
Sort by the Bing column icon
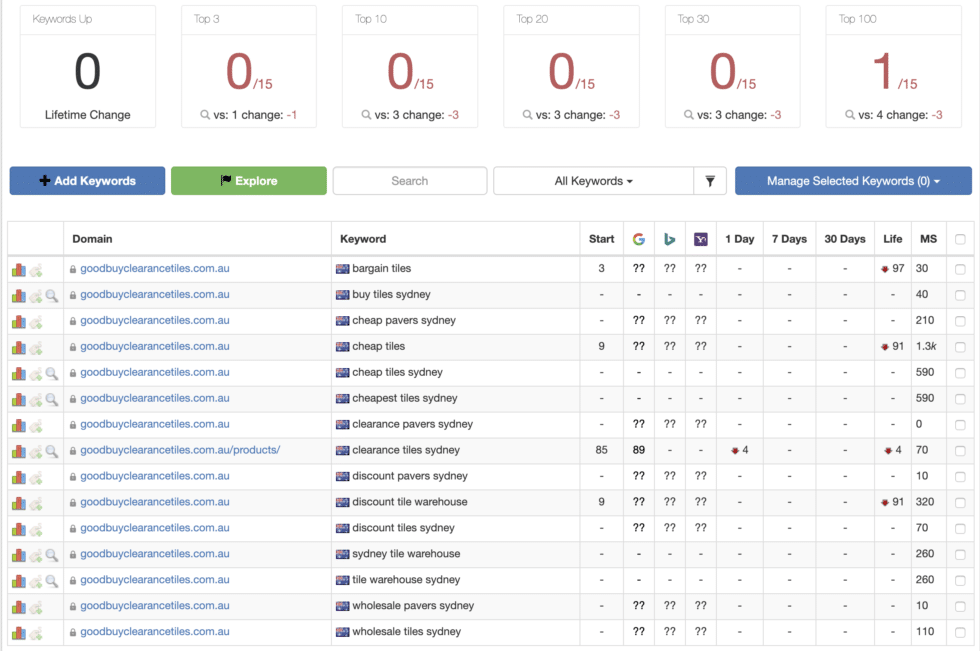[x=669, y=239]
